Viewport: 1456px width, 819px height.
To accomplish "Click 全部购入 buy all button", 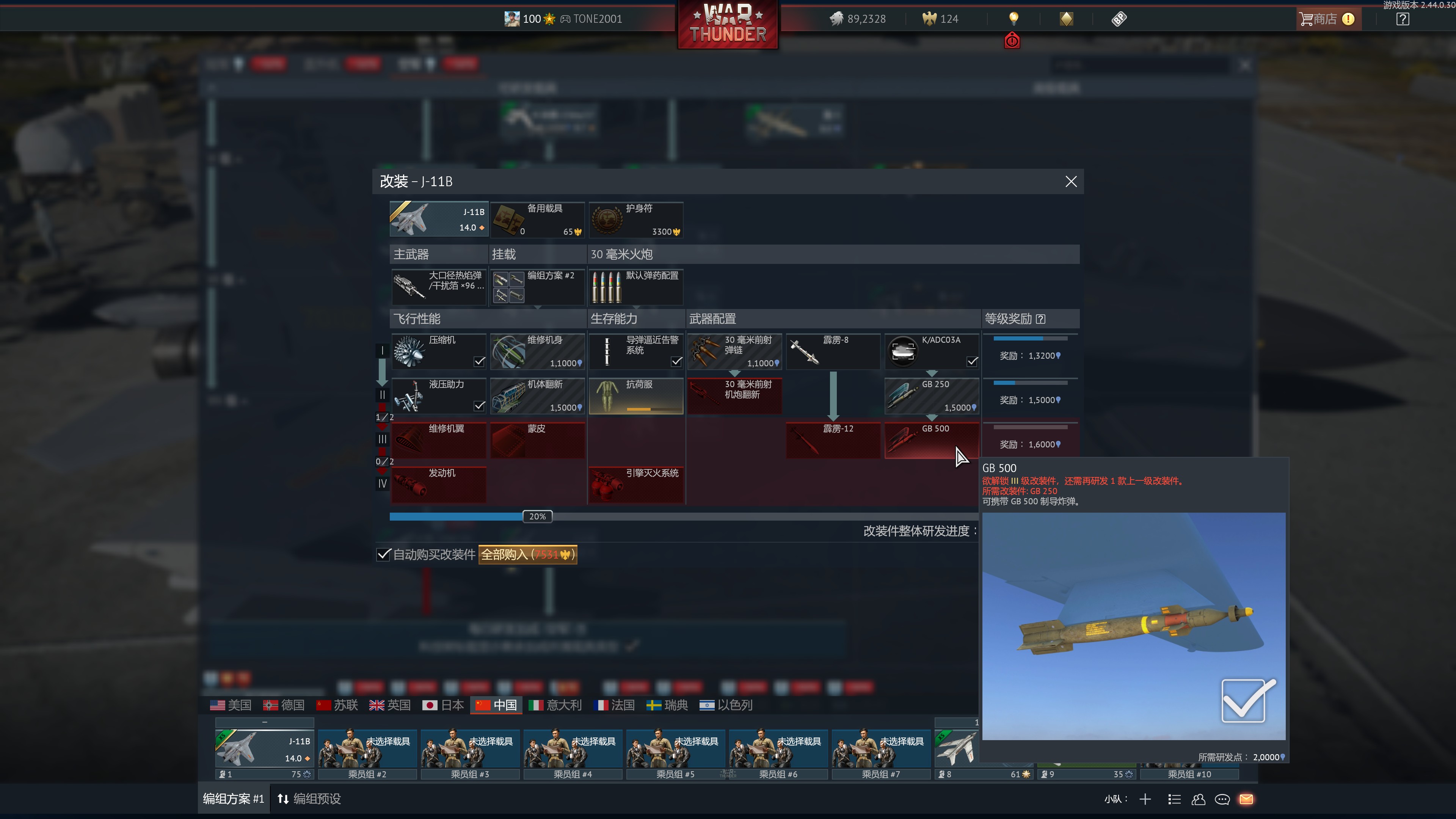I will [x=528, y=554].
